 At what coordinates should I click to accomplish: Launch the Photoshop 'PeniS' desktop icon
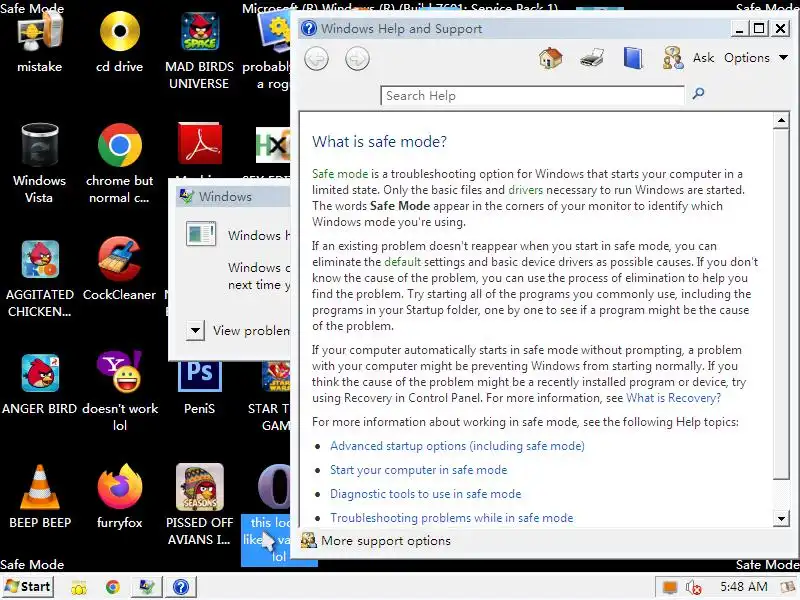(199, 376)
